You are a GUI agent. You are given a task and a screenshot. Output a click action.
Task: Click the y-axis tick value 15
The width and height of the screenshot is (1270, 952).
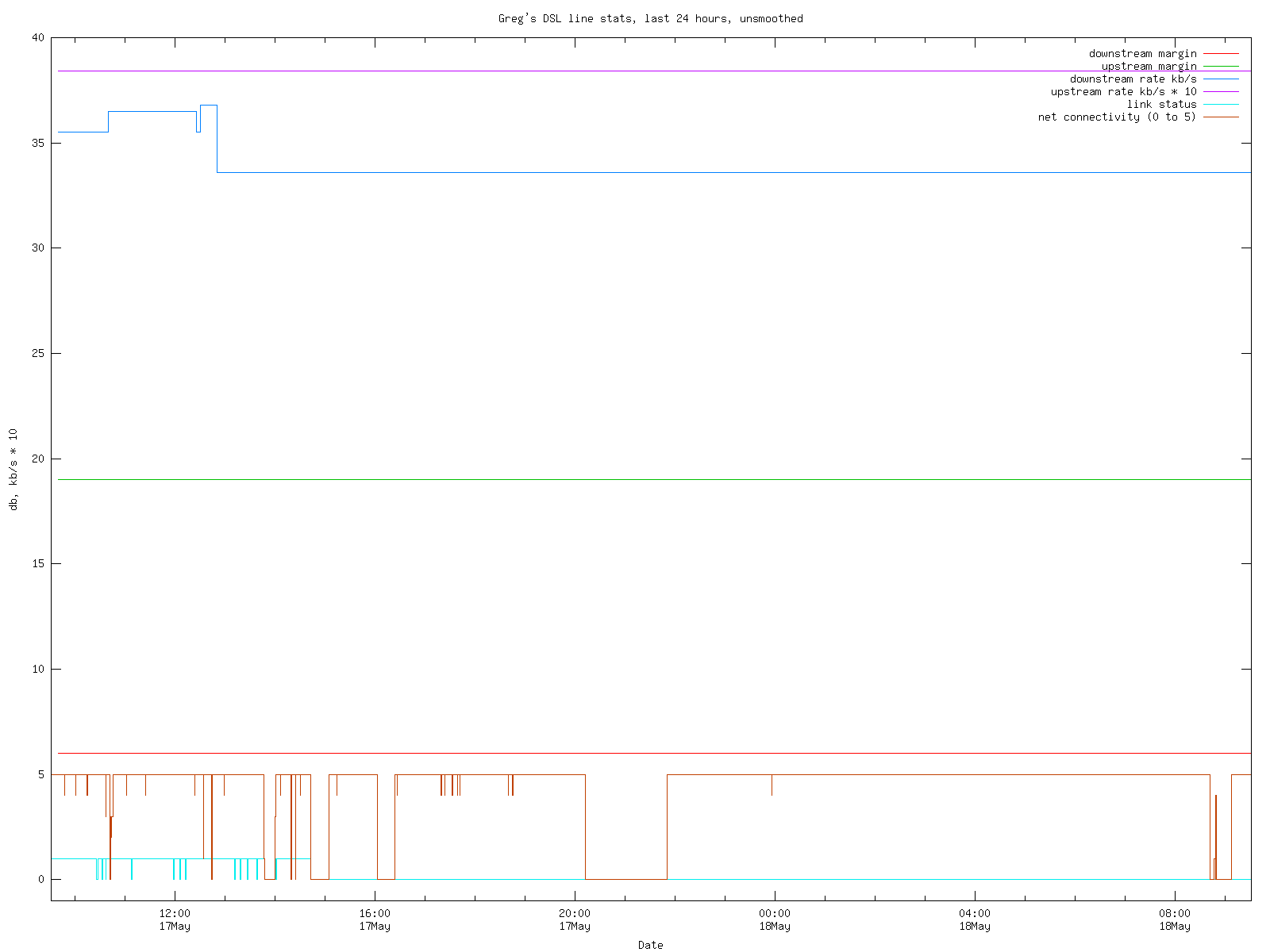[38, 564]
